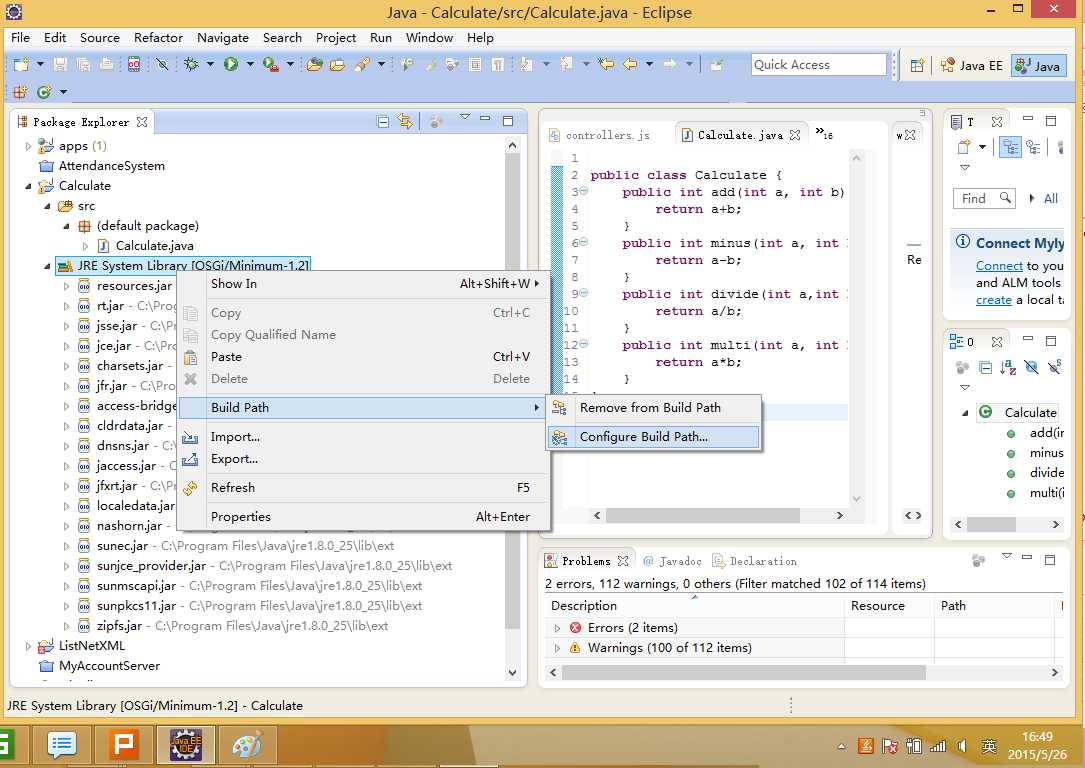The height and width of the screenshot is (768, 1085).
Task: Click the console toolbar icon with '00'
Action: coord(134,64)
